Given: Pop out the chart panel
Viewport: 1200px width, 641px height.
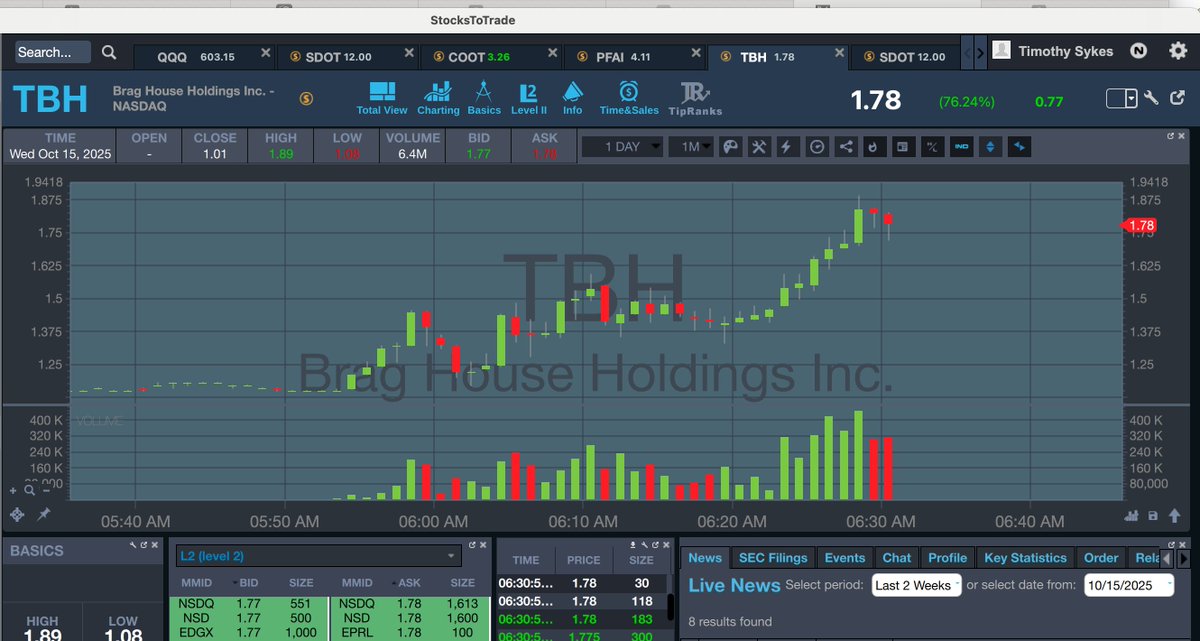Looking at the screenshot, I should click(x=1171, y=135).
